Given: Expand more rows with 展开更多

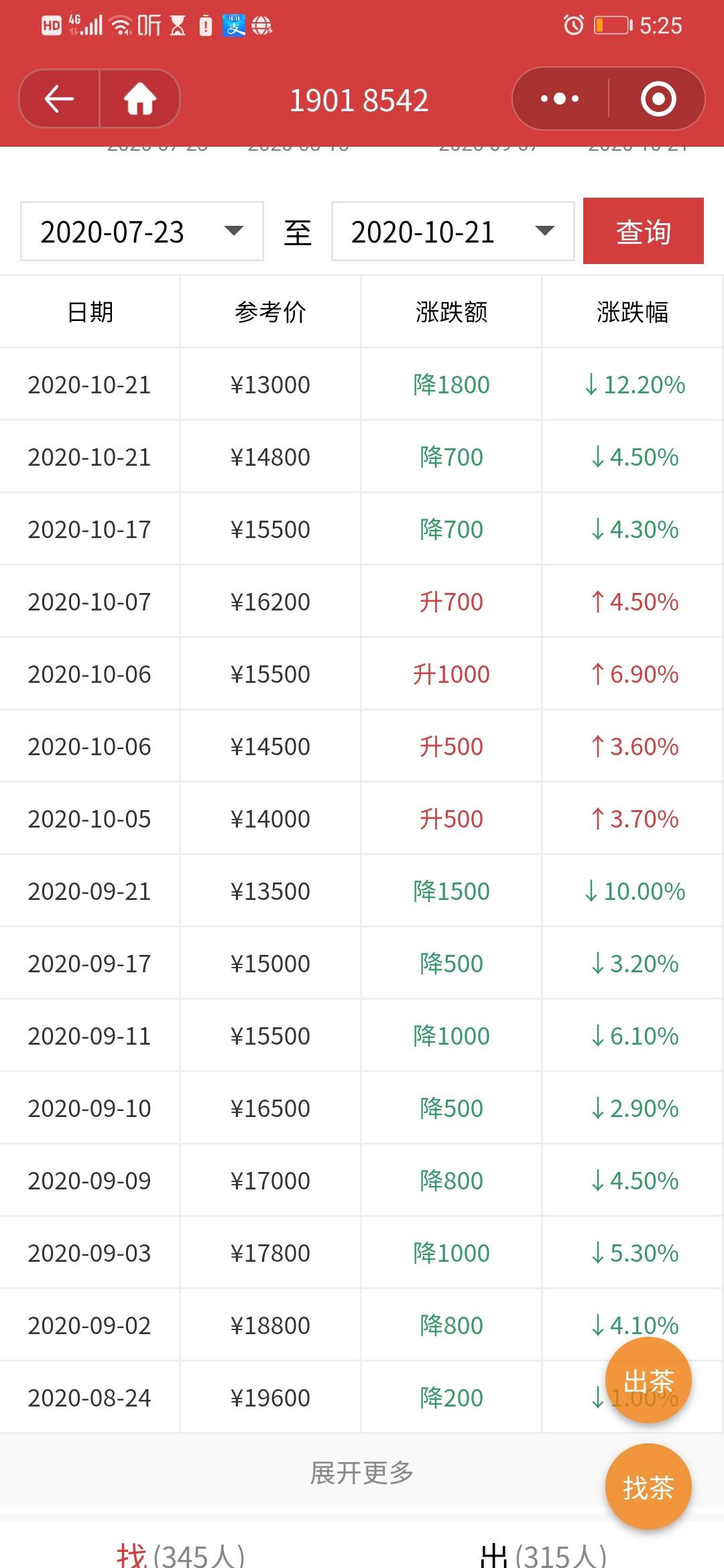Looking at the screenshot, I should [x=361, y=1473].
